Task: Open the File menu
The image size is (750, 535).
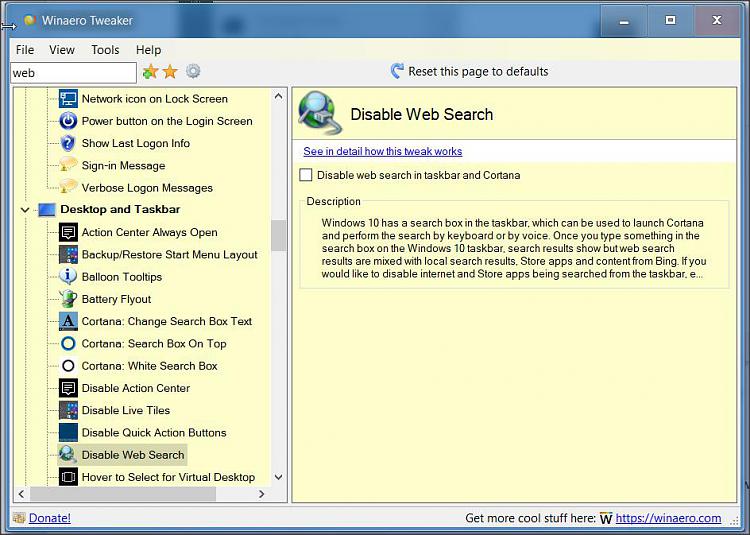Action: point(24,50)
